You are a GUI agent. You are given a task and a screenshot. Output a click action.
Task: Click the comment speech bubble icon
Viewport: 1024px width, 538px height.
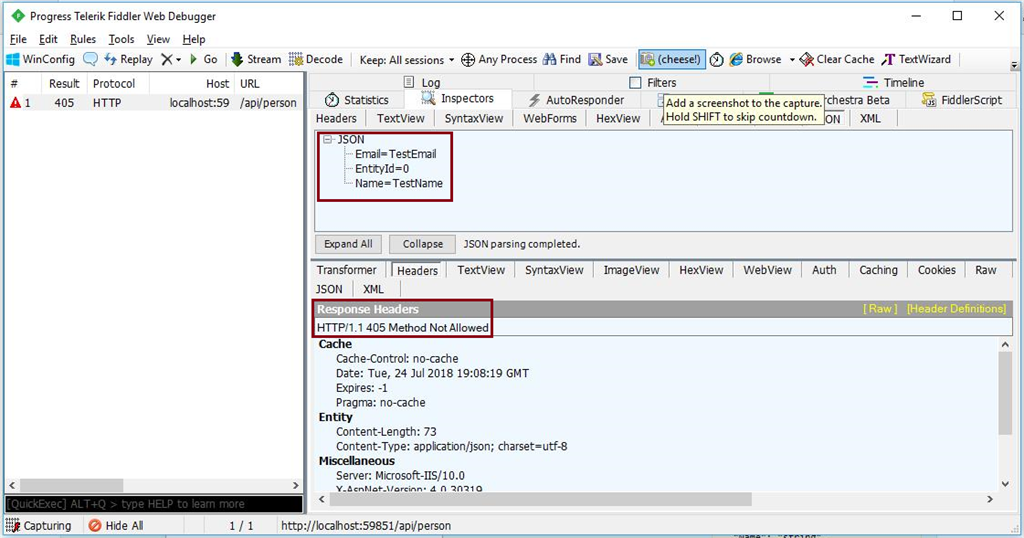point(91,59)
